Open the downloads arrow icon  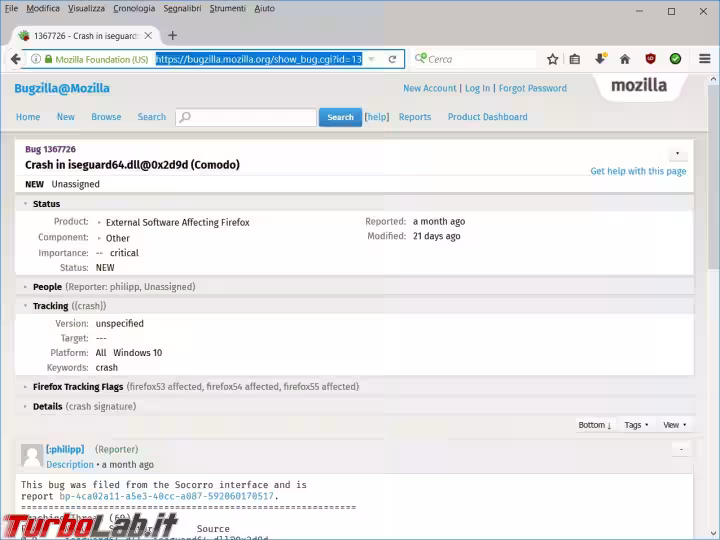(x=600, y=59)
